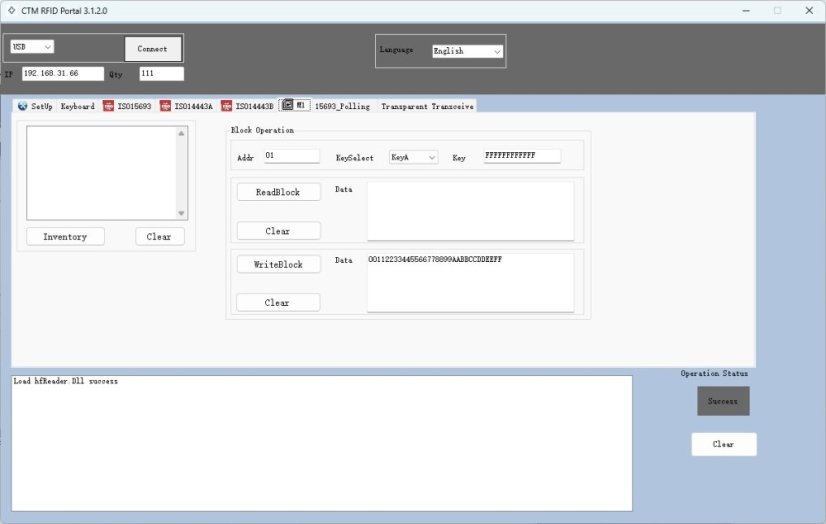Screen dimensions: 826x524
Task: Click the red ISO14443A tab icon
Action: 166,106
